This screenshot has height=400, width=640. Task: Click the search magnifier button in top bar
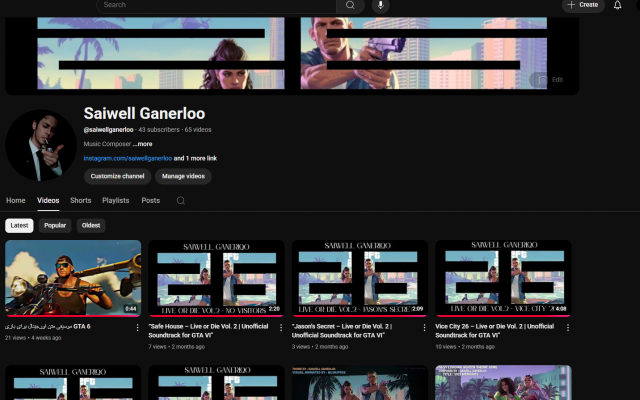350,5
